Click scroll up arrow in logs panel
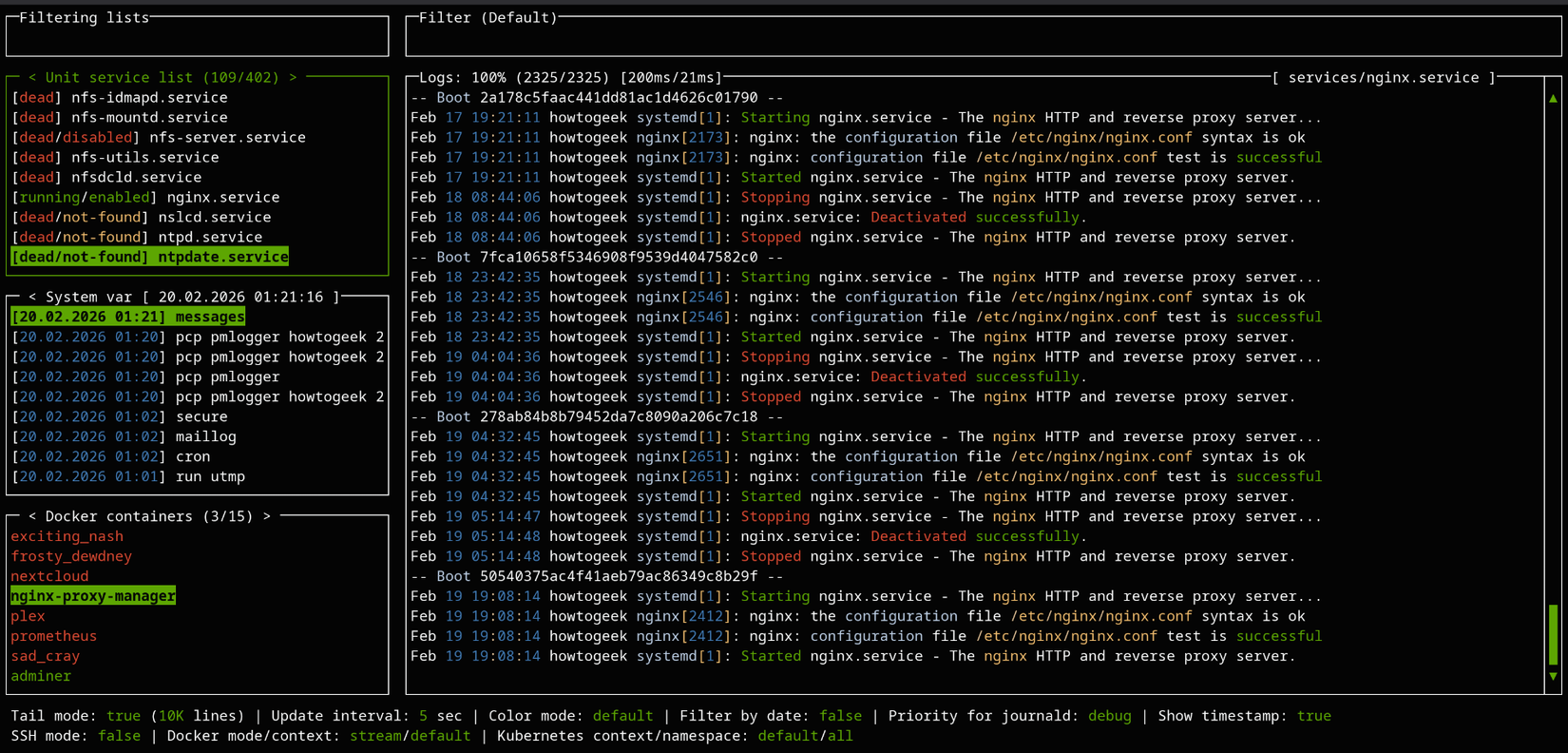Image resolution: width=1568 pixels, height=753 pixels. 1553,98
